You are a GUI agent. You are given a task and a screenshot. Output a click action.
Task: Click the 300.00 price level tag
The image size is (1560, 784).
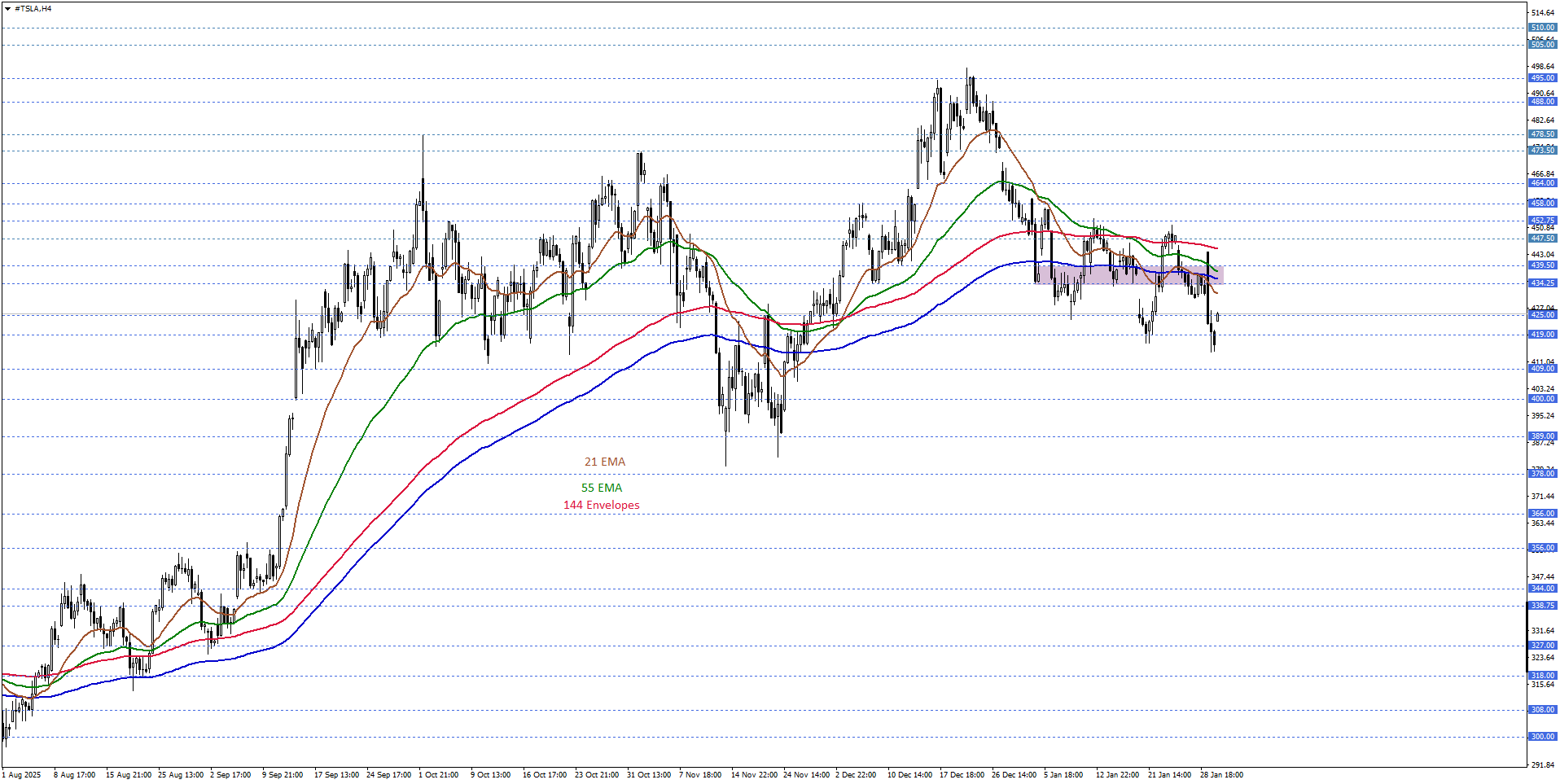click(1542, 737)
